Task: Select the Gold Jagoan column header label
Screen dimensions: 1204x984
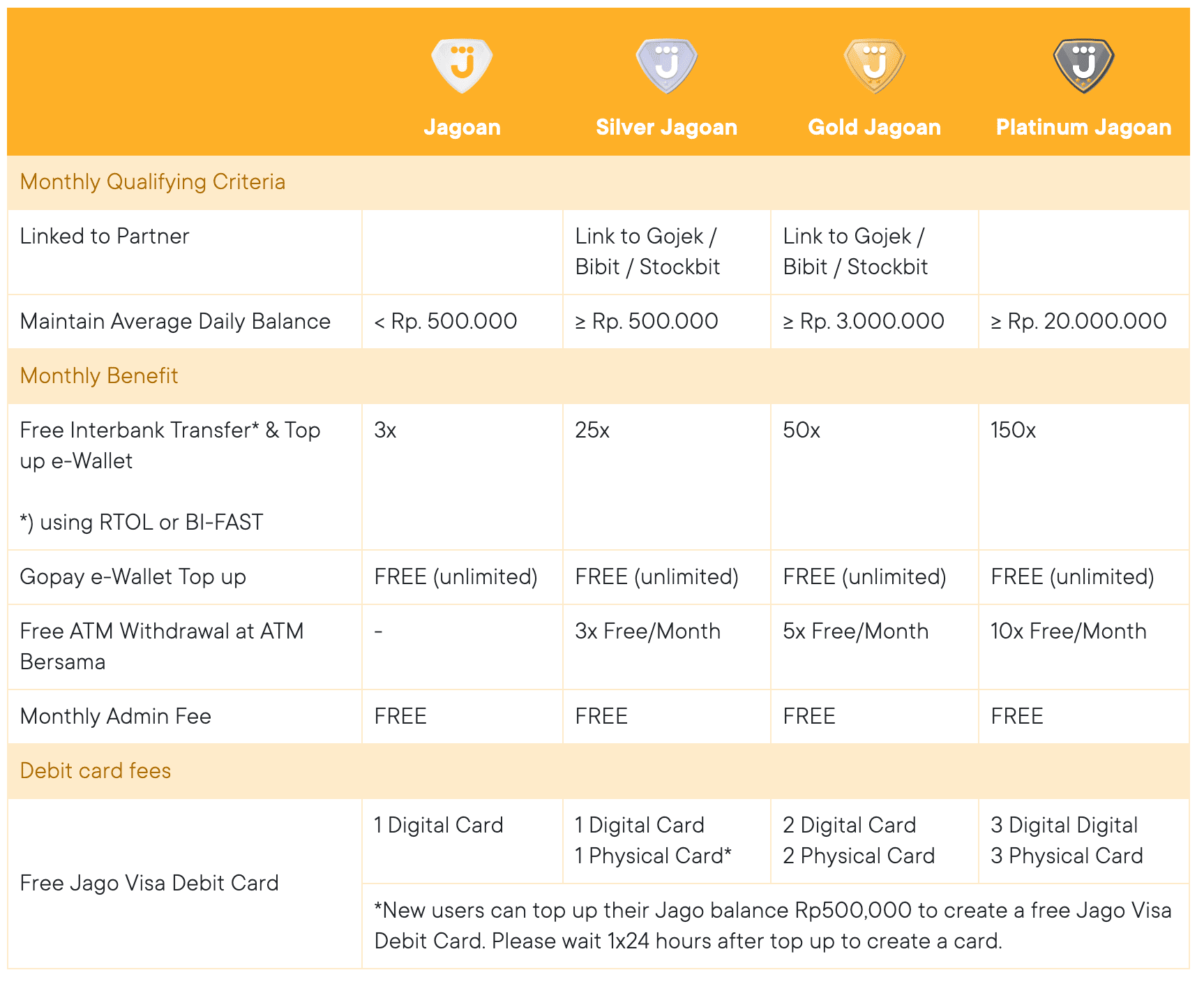Action: (x=875, y=127)
